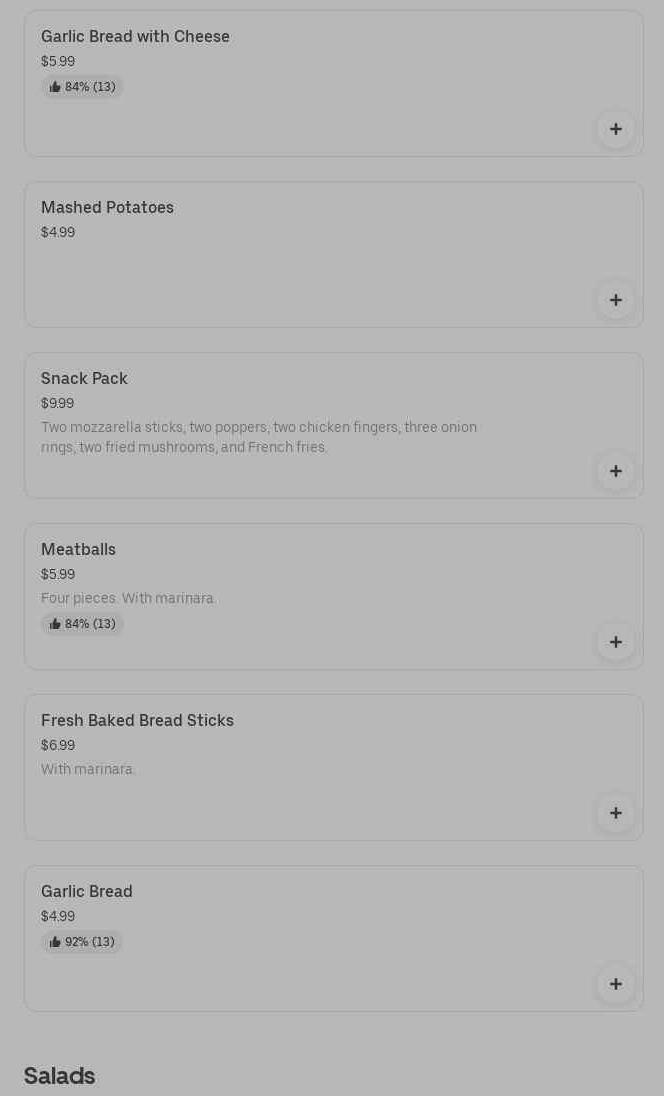Viewport: 664px width, 1096px height.
Task: Add Garlic Bread with Cheese to cart
Action: (x=615, y=129)
